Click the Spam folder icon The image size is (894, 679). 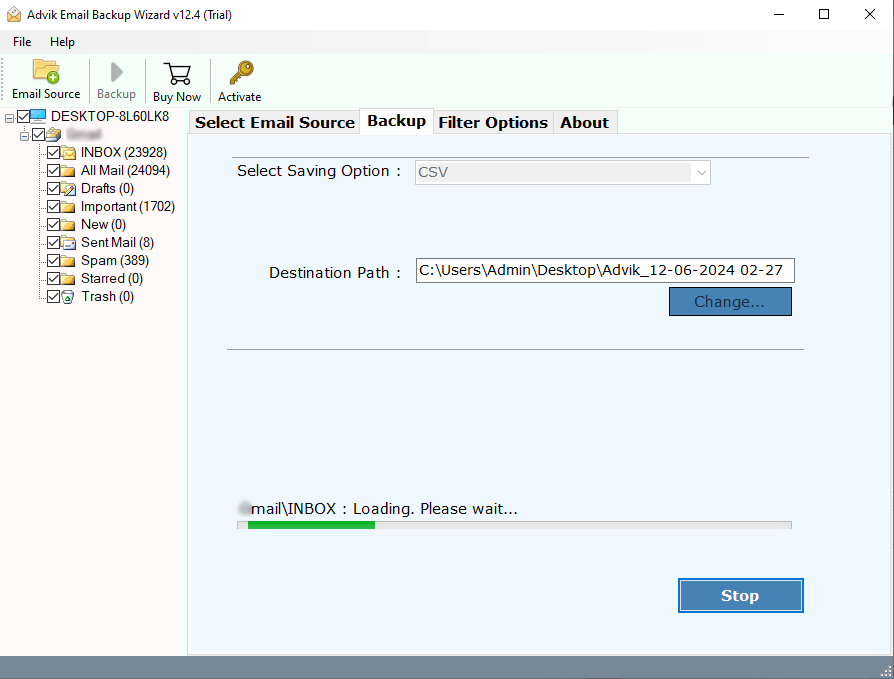tap(68, 261)
